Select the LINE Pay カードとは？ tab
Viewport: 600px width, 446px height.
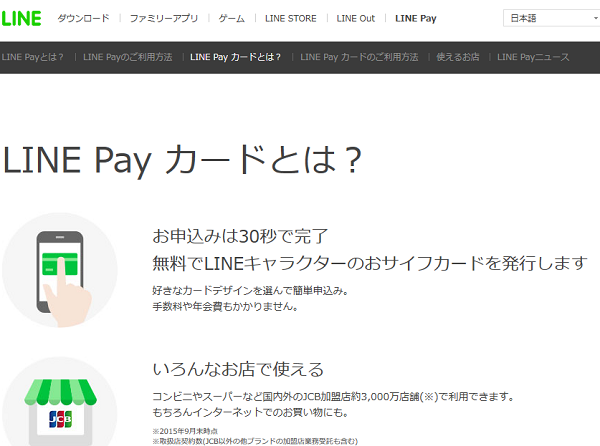tap(235, 57)
